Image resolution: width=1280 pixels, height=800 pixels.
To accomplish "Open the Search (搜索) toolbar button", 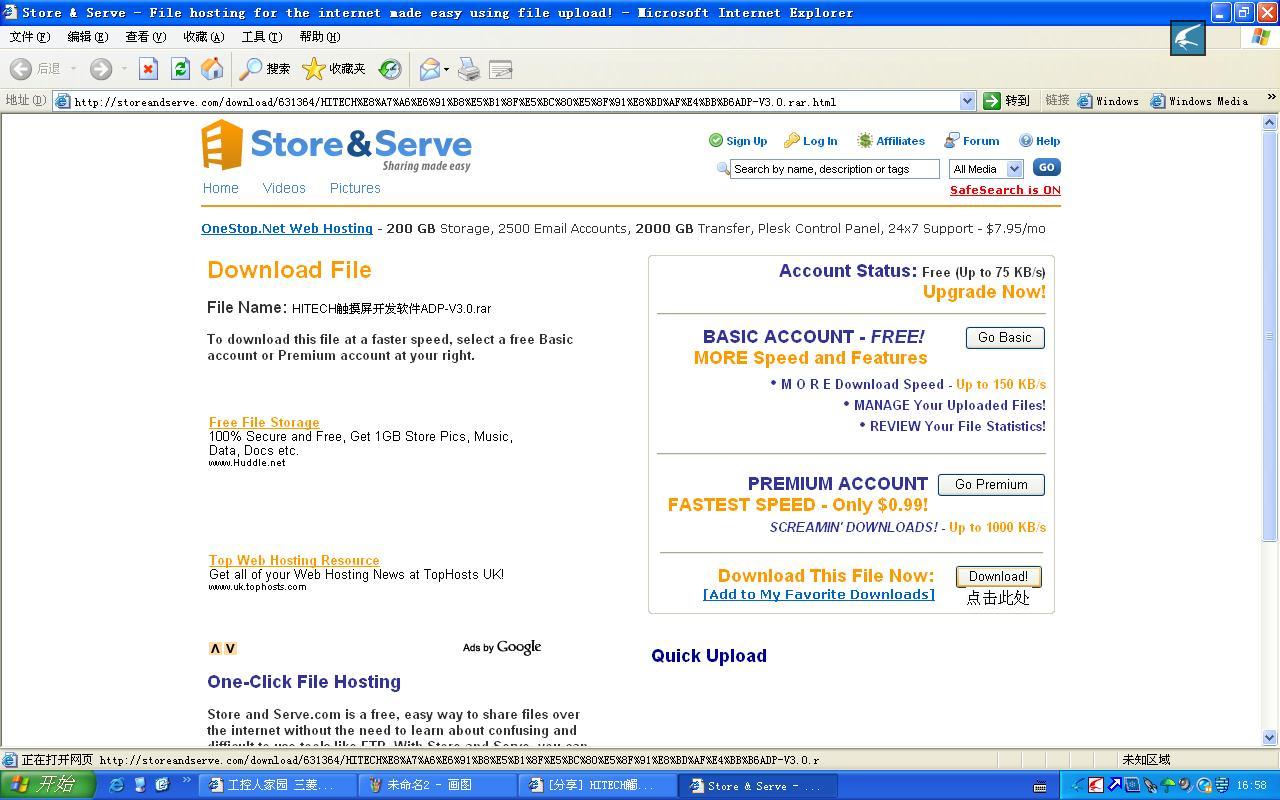I will pyautogui.click(x=265, y=69).
